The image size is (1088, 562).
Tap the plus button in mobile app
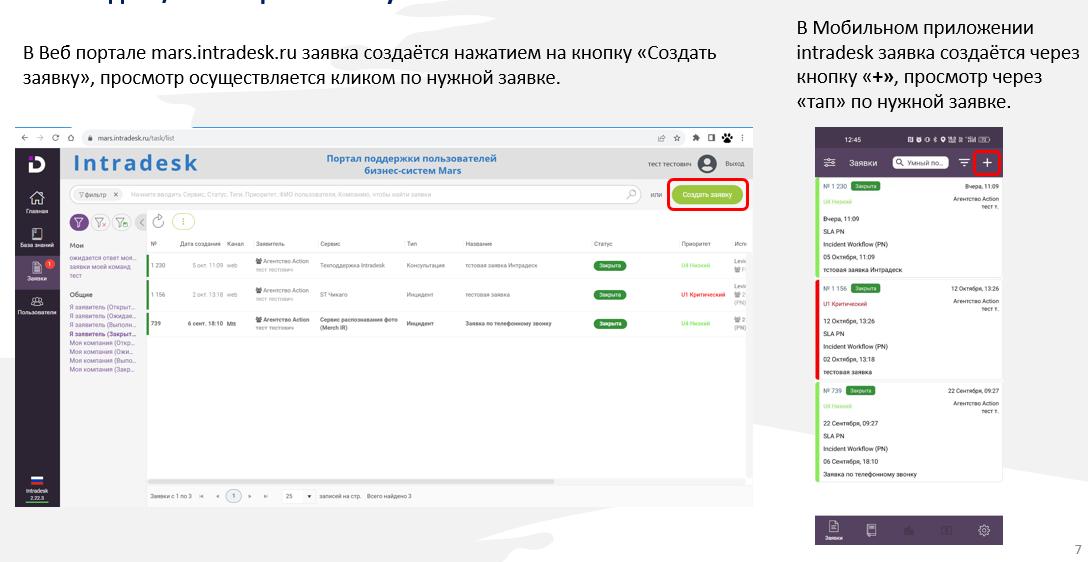tap(987, 163)
